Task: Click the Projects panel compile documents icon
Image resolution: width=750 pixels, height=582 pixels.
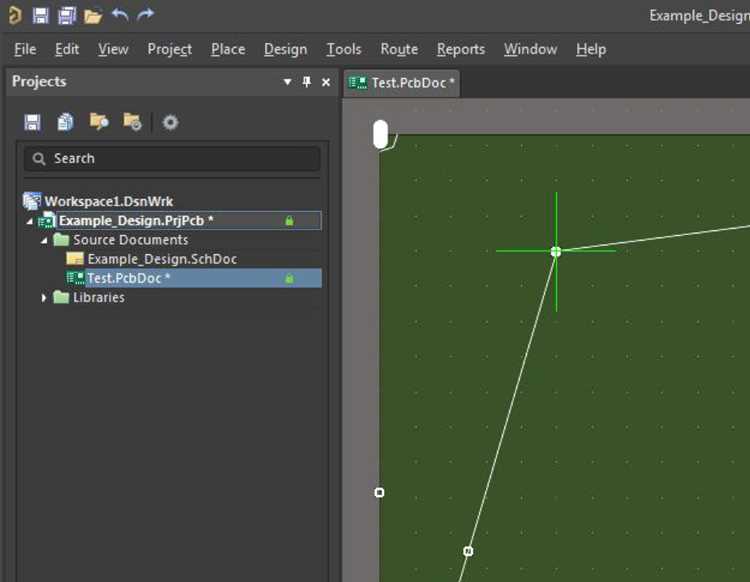Action: [65, 122]
